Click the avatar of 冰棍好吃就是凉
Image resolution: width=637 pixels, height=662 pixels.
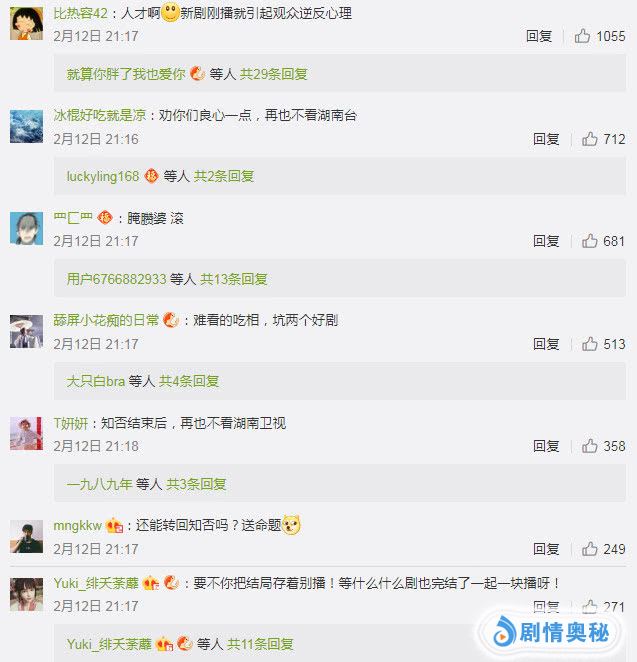point(26,126)
